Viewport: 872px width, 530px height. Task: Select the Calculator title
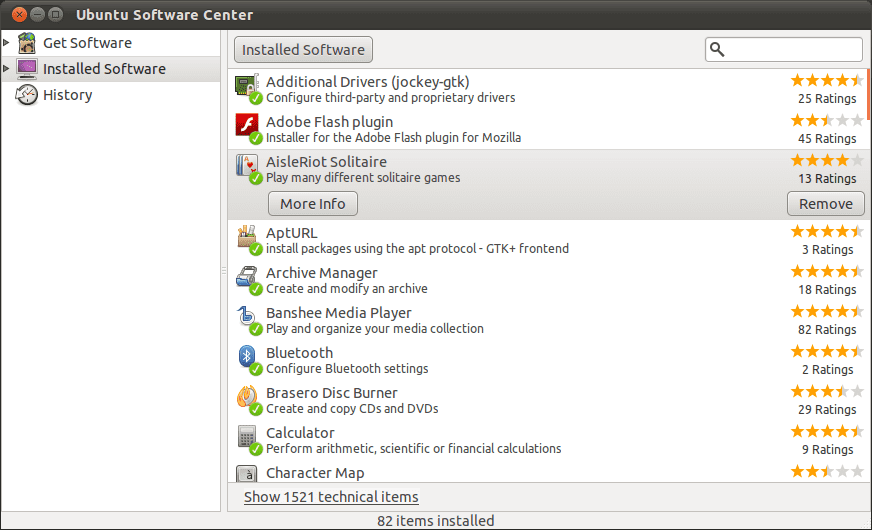click(300, 433)
